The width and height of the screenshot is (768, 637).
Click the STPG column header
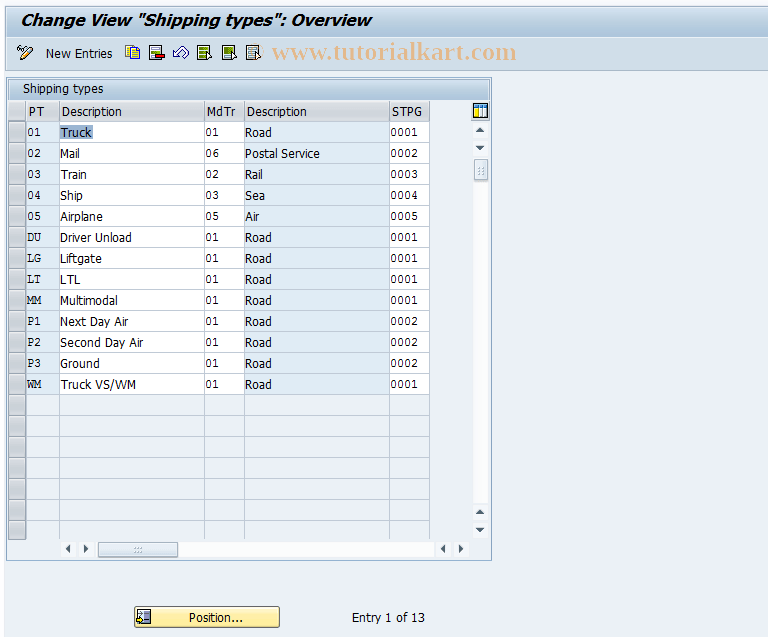click(409, 112)
